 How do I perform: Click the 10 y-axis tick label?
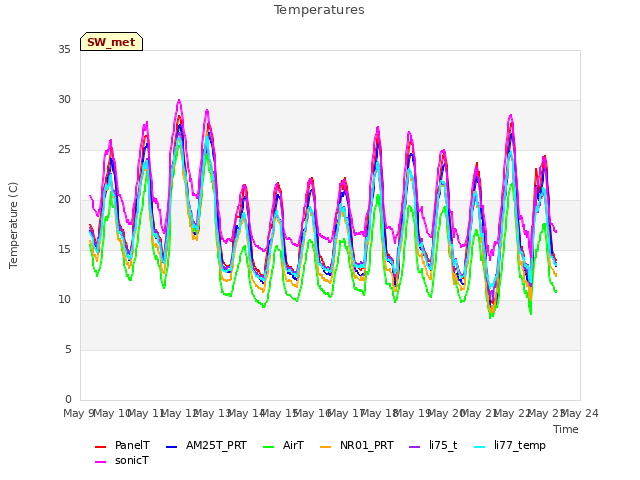[64, 300]
